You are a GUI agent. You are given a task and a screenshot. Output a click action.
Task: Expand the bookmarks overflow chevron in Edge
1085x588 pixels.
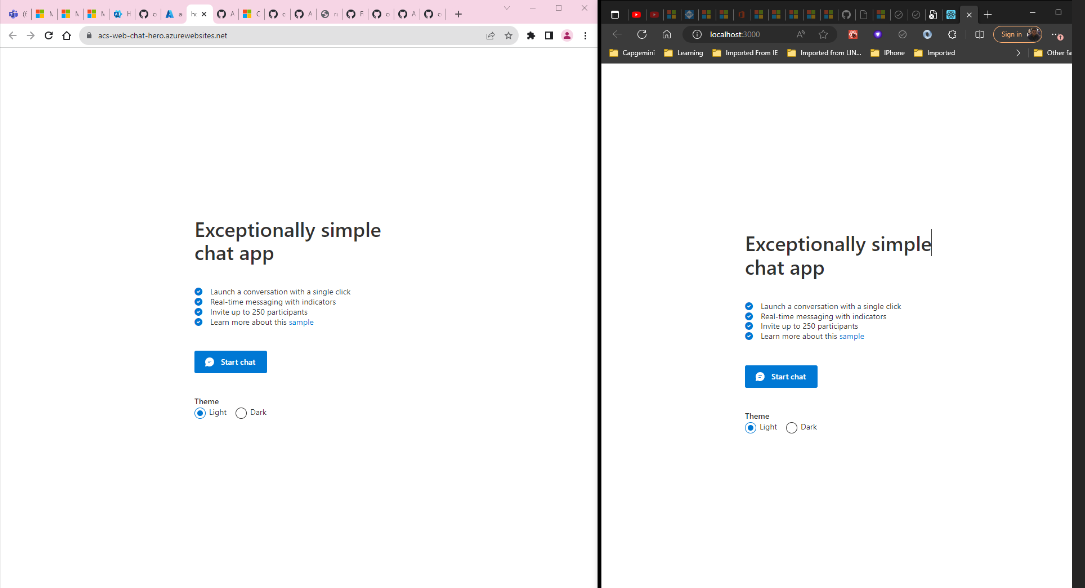[1019, 52]
